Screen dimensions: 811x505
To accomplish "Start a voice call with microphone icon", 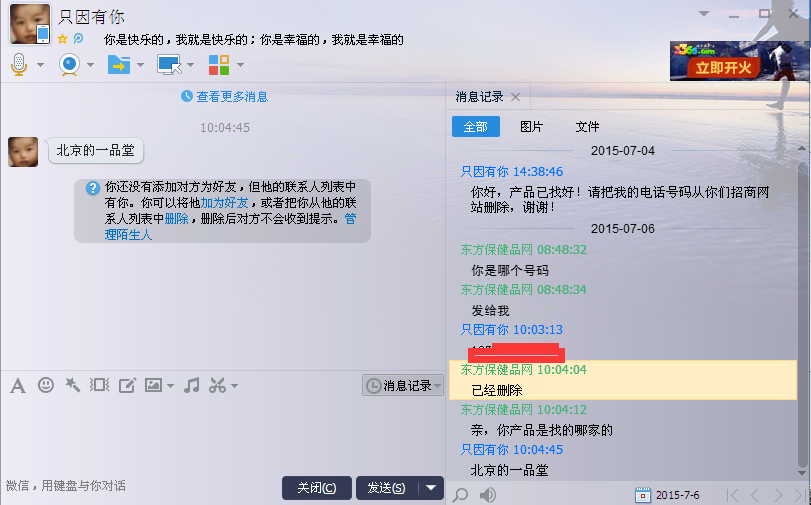I will (x=19, y=65).
